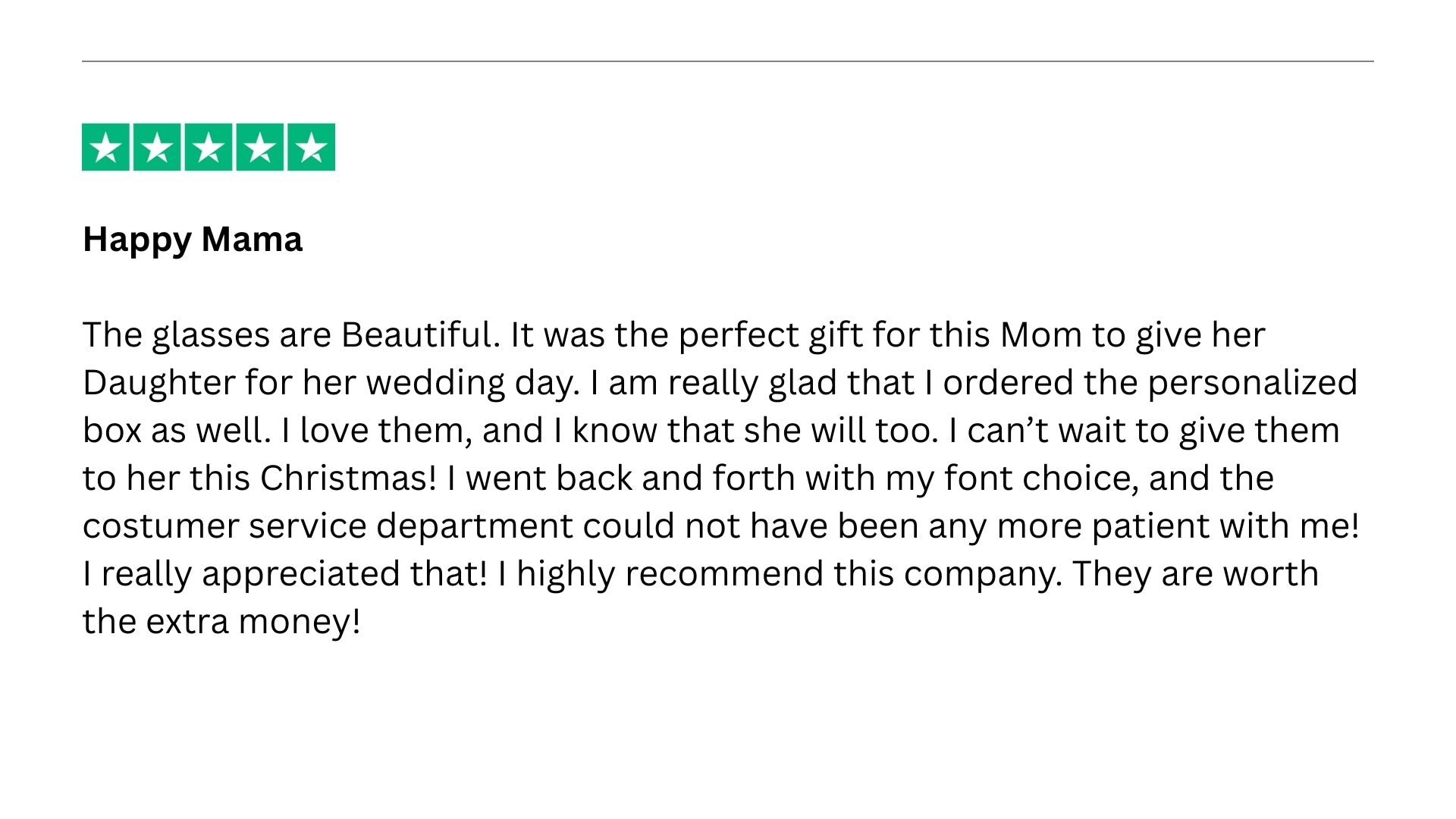Click the word "Happy" in the title
This screenshot has width=1456, height=819.
136,240
